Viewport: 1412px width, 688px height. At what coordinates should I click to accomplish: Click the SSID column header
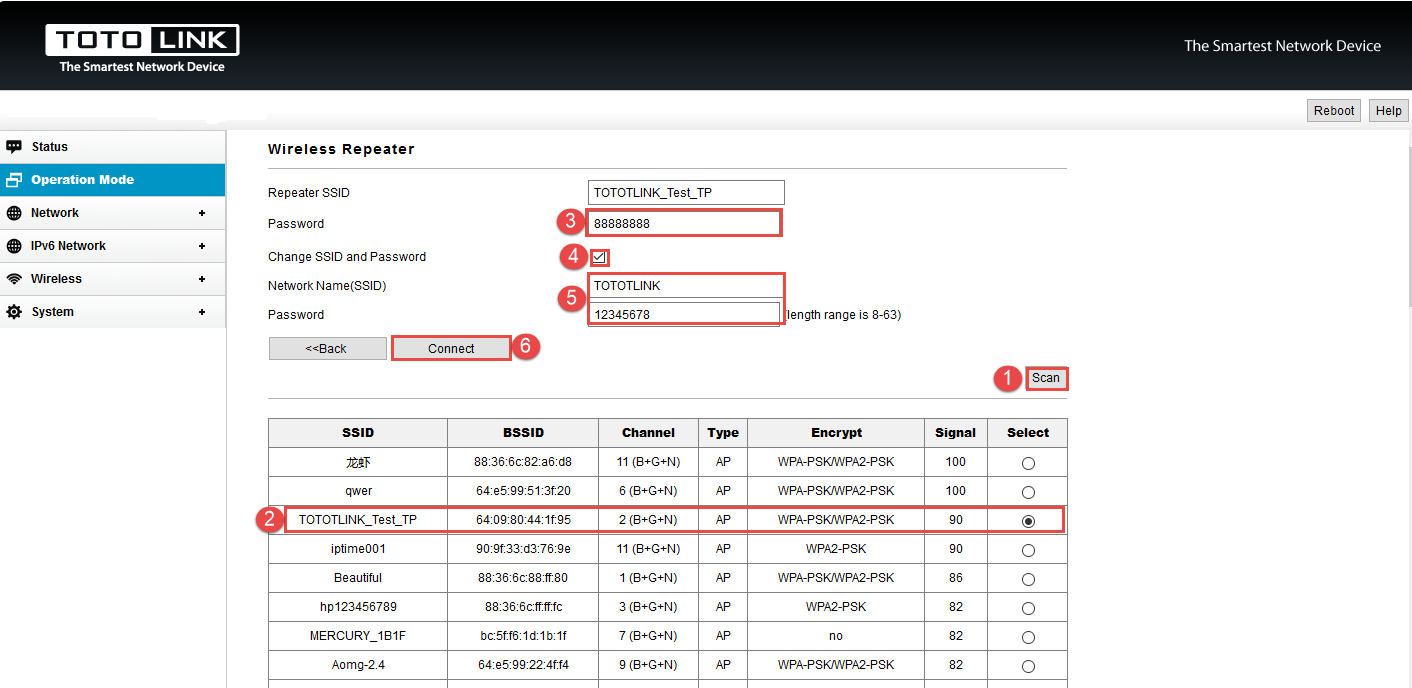pos(358,433)
